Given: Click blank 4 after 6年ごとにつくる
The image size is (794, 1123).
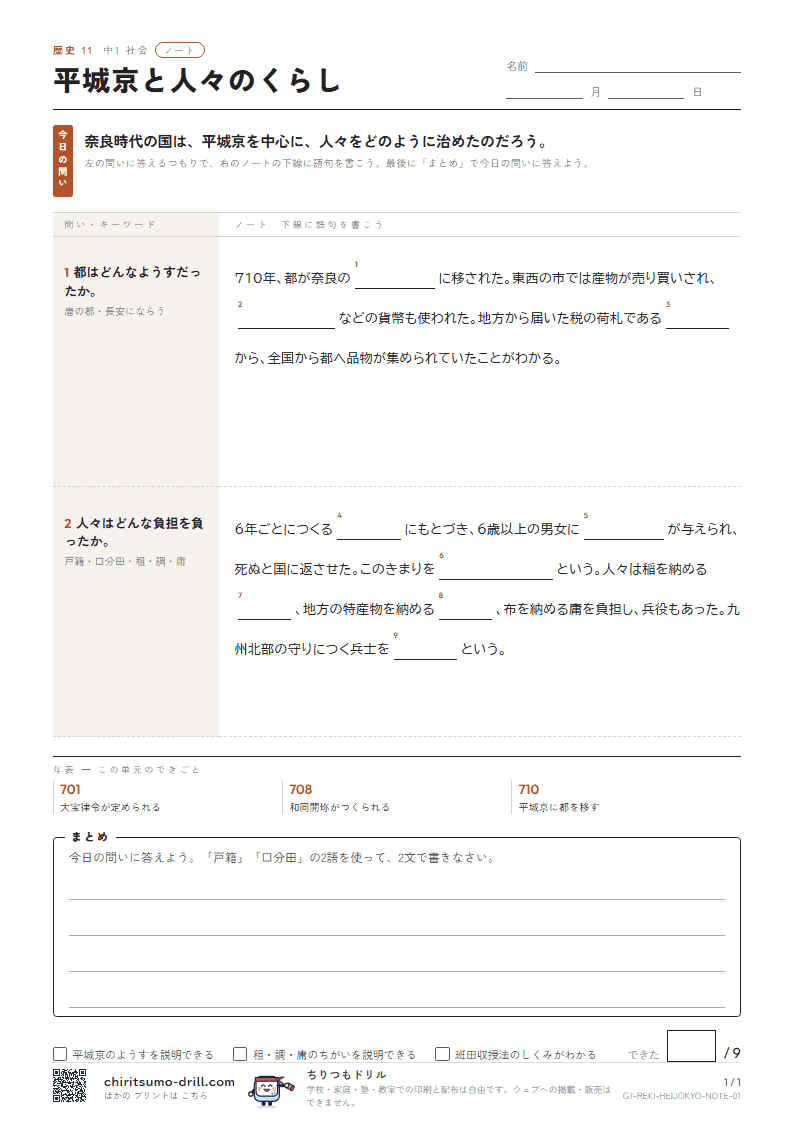Looking at the screenshot, I should tap(369, 529).
